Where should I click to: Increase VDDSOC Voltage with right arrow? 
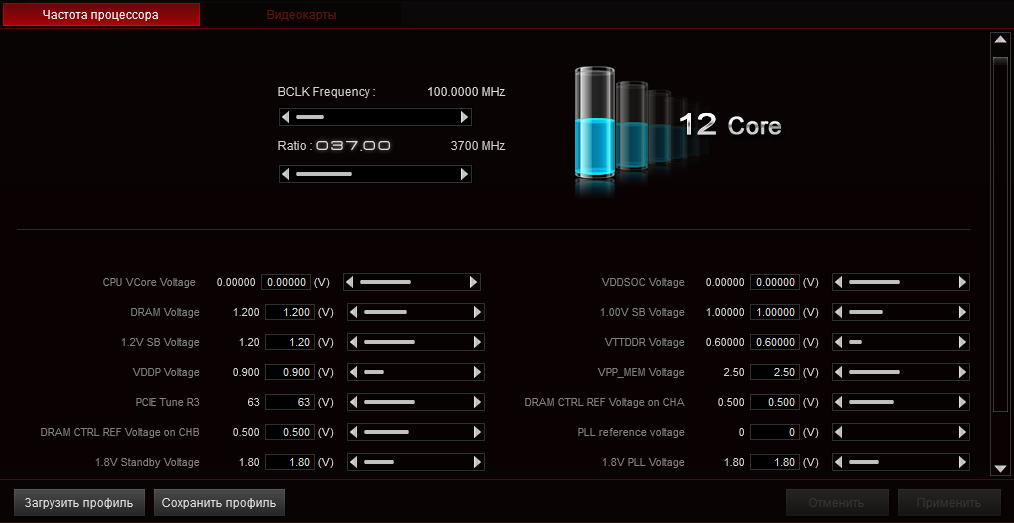[x=962, y=282]
